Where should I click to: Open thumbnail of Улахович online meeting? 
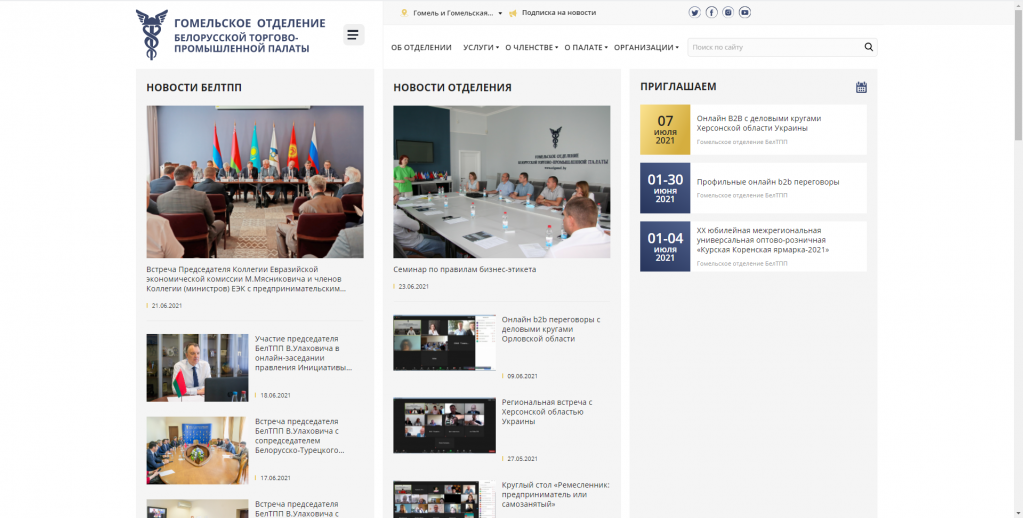coord(197,367)
